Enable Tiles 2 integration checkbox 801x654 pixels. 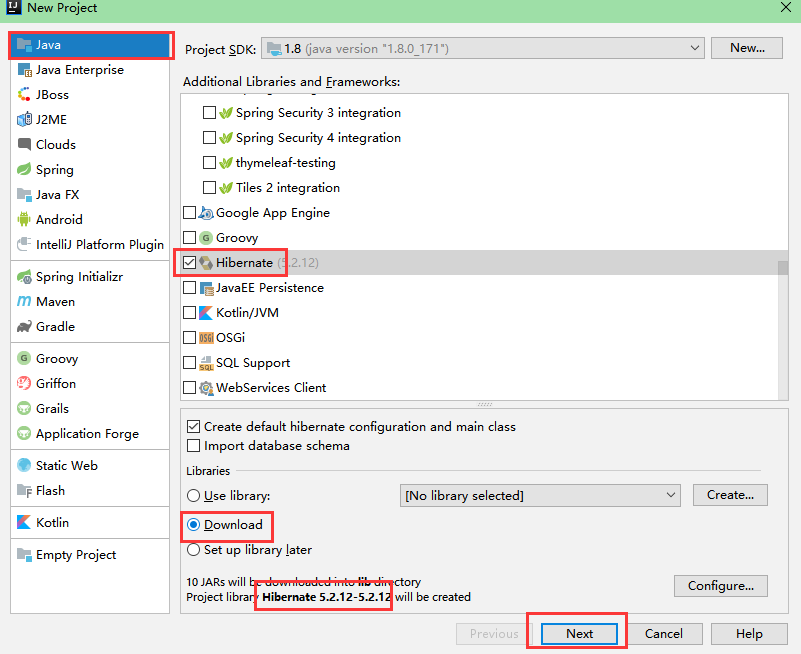[209, 188]
